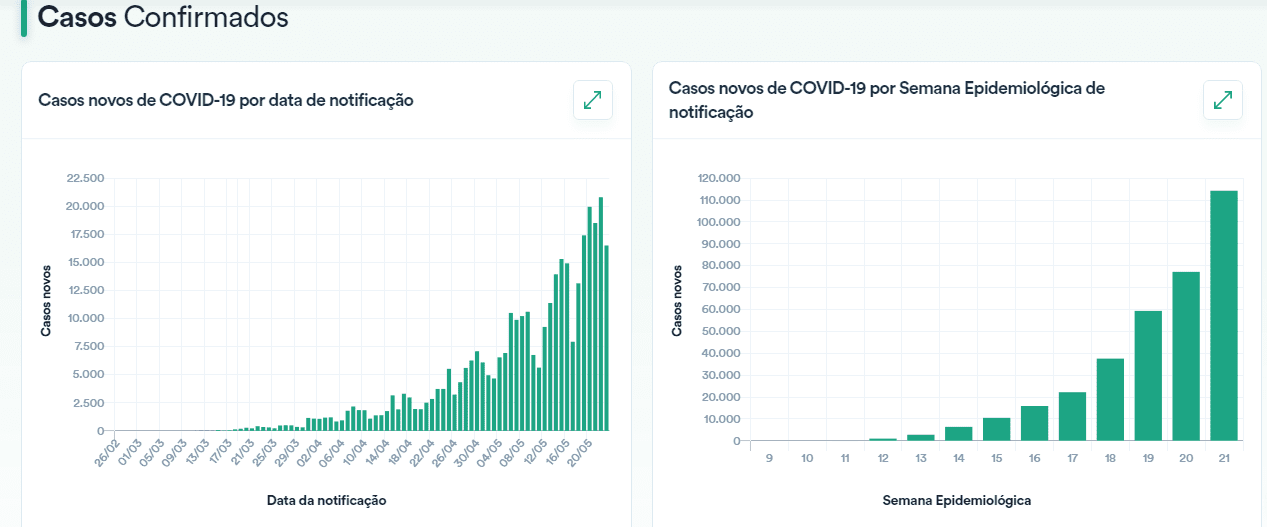1267x527 pixels.
Task: Click the '18/04' date label
Action: [402, 451]
